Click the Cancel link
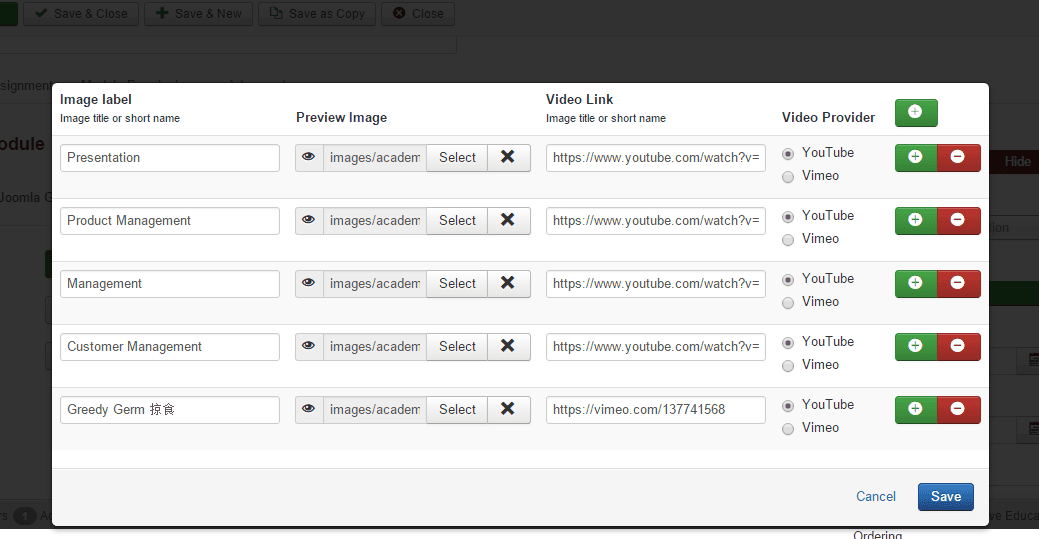Screen dimensions: 1039x539 [x=875, y=497]
